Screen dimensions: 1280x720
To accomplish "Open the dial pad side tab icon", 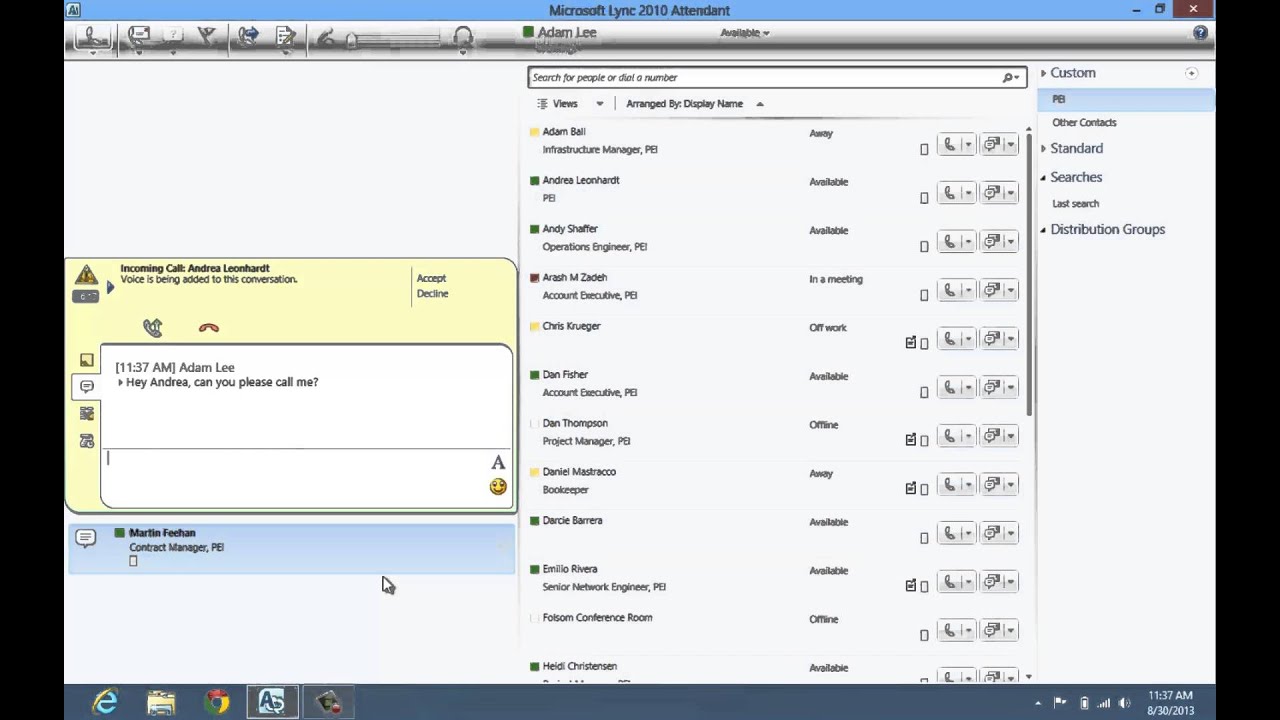I will pos(86,441).
